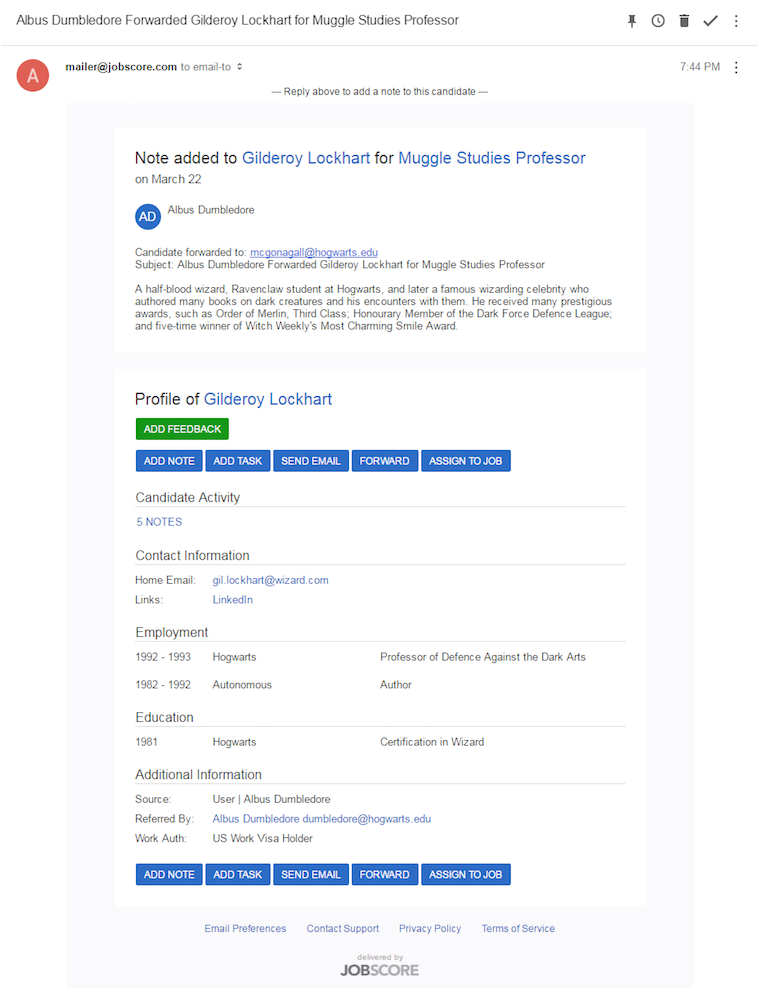
Task: Click sender address mailer@jobscore.com
Action: [121, 66]
